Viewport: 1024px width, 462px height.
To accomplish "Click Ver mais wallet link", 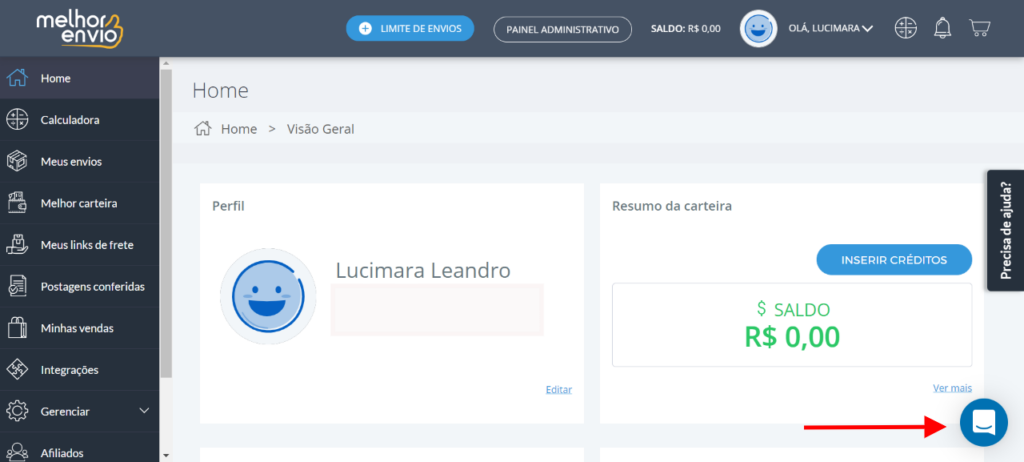I will (x=952, y=388).
